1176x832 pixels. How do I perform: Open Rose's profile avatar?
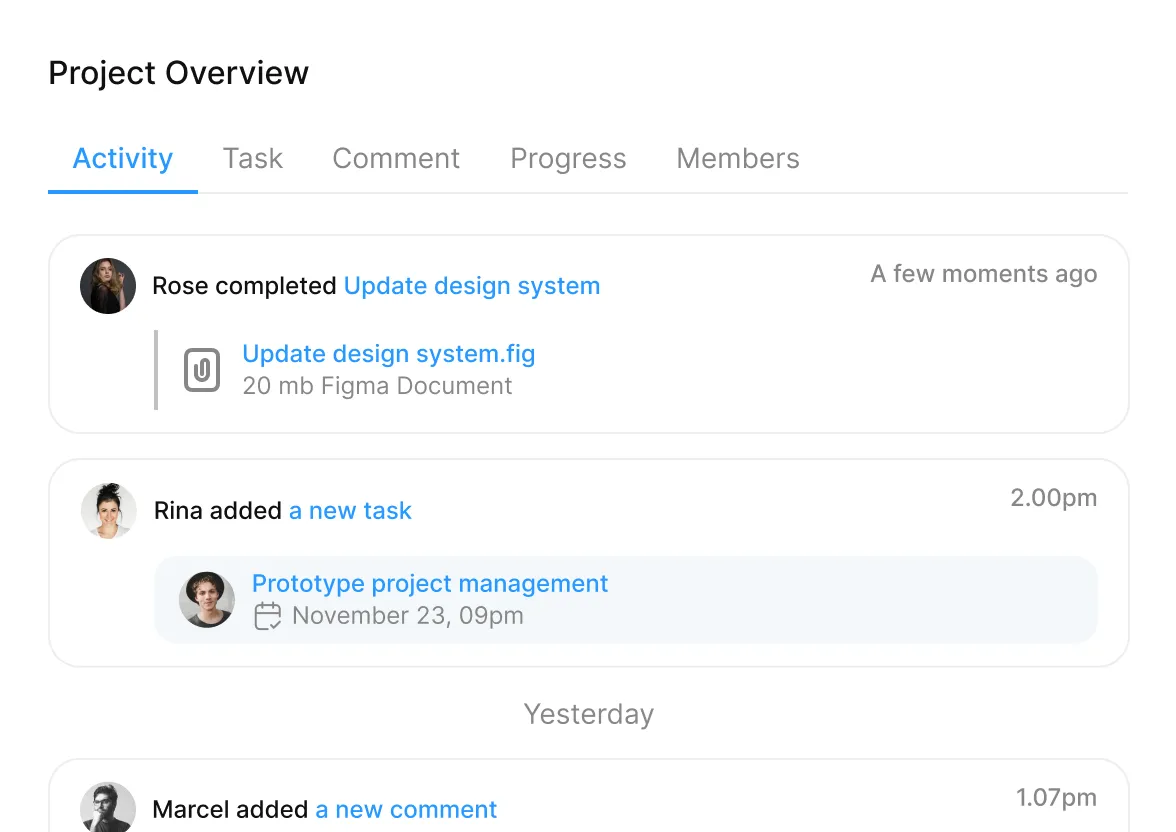click(x=108, y=286)
